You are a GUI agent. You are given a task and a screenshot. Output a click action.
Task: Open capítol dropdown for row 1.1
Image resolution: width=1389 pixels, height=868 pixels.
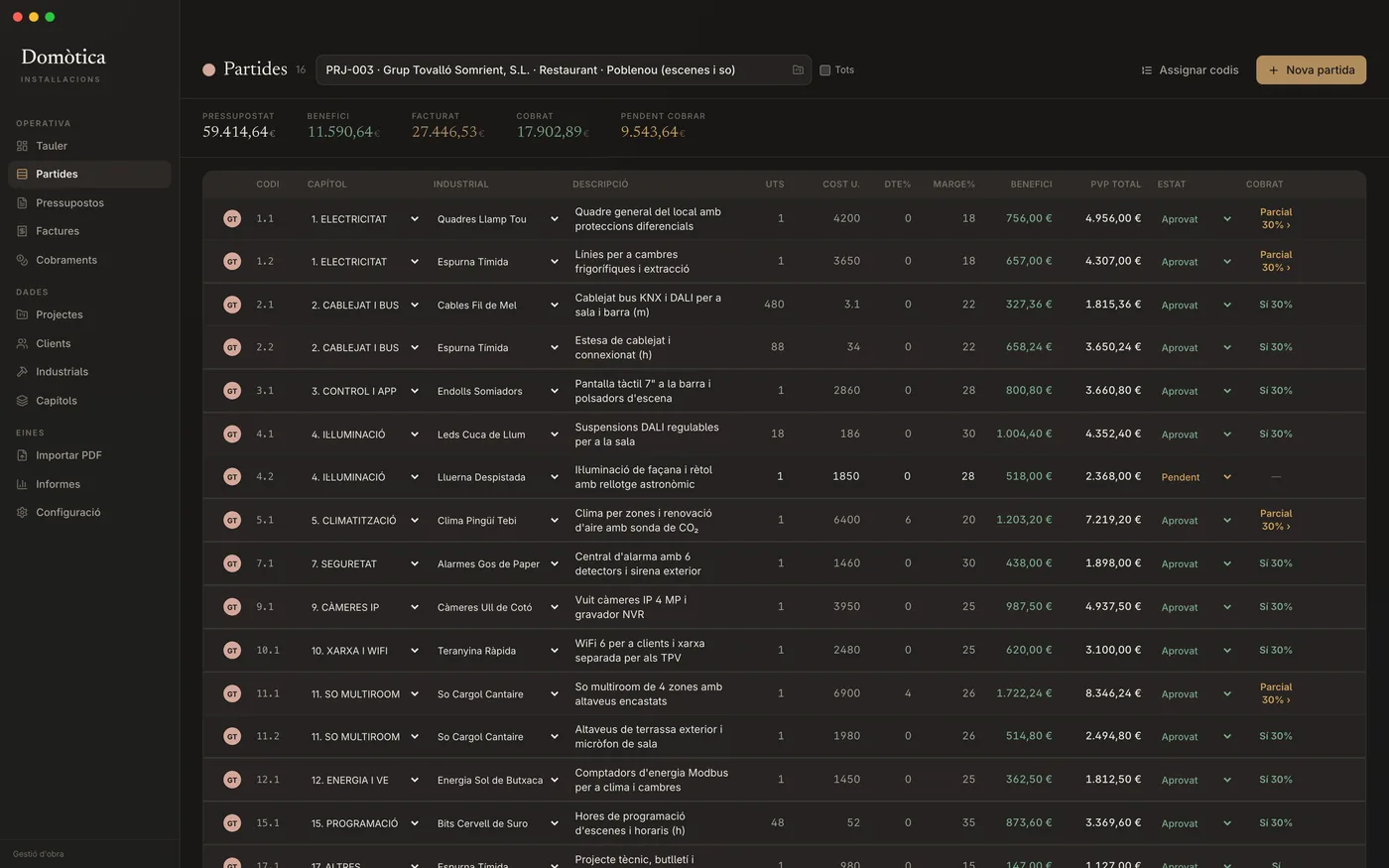point(364,219)
